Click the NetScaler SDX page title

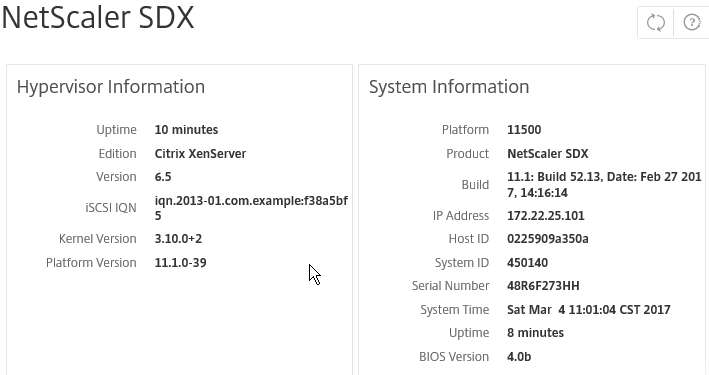coord(98,18)
